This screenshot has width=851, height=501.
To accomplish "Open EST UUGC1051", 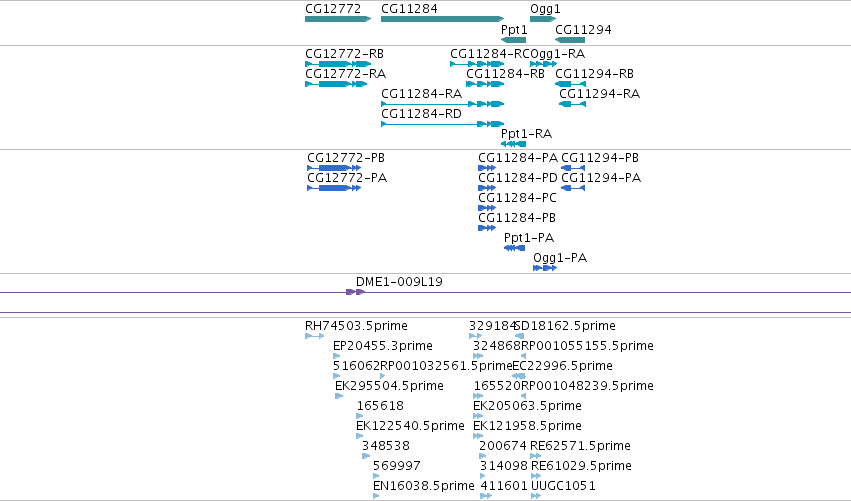I will [563, 486].
